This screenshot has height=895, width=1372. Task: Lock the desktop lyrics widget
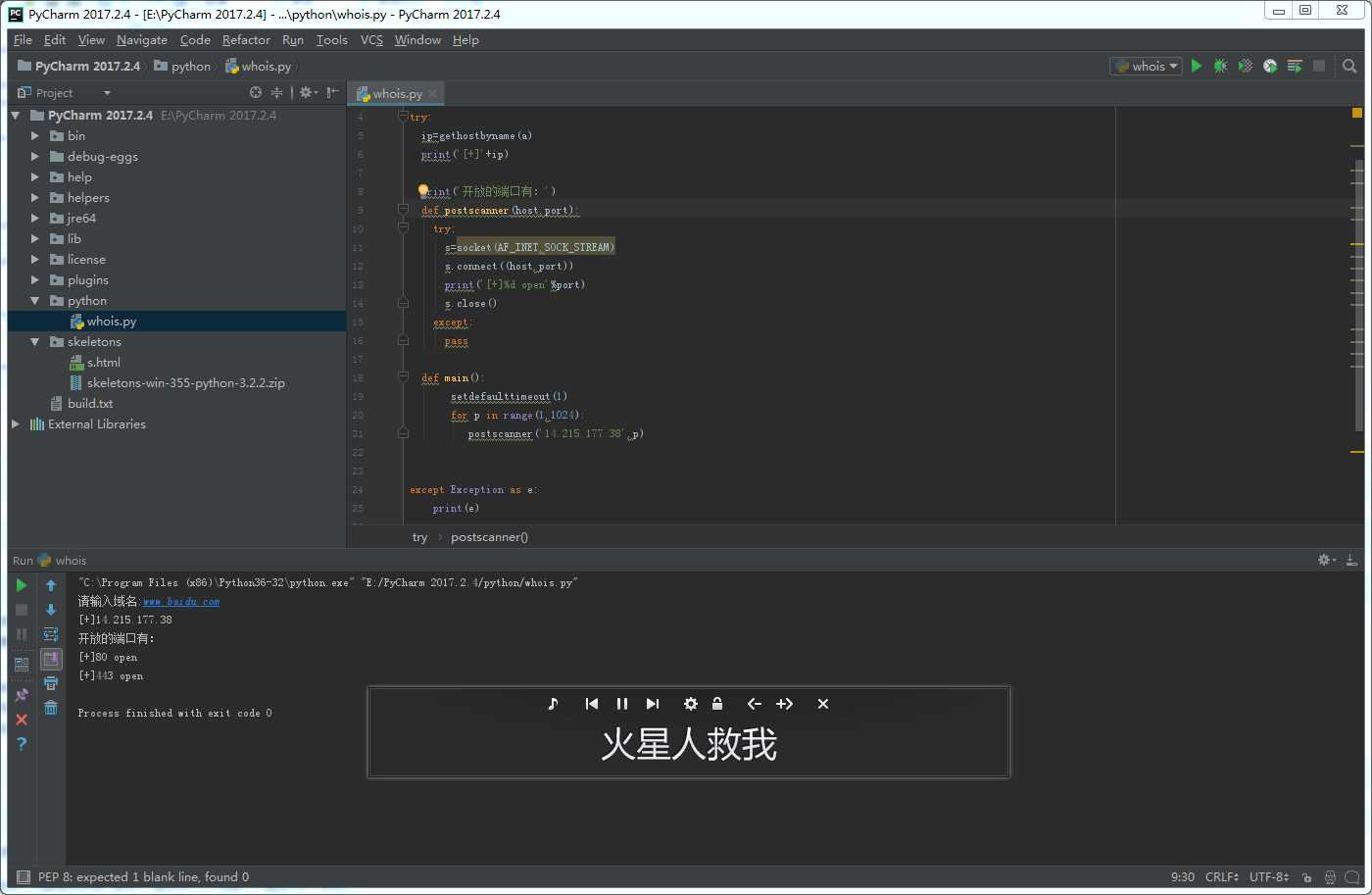[717, 704]
